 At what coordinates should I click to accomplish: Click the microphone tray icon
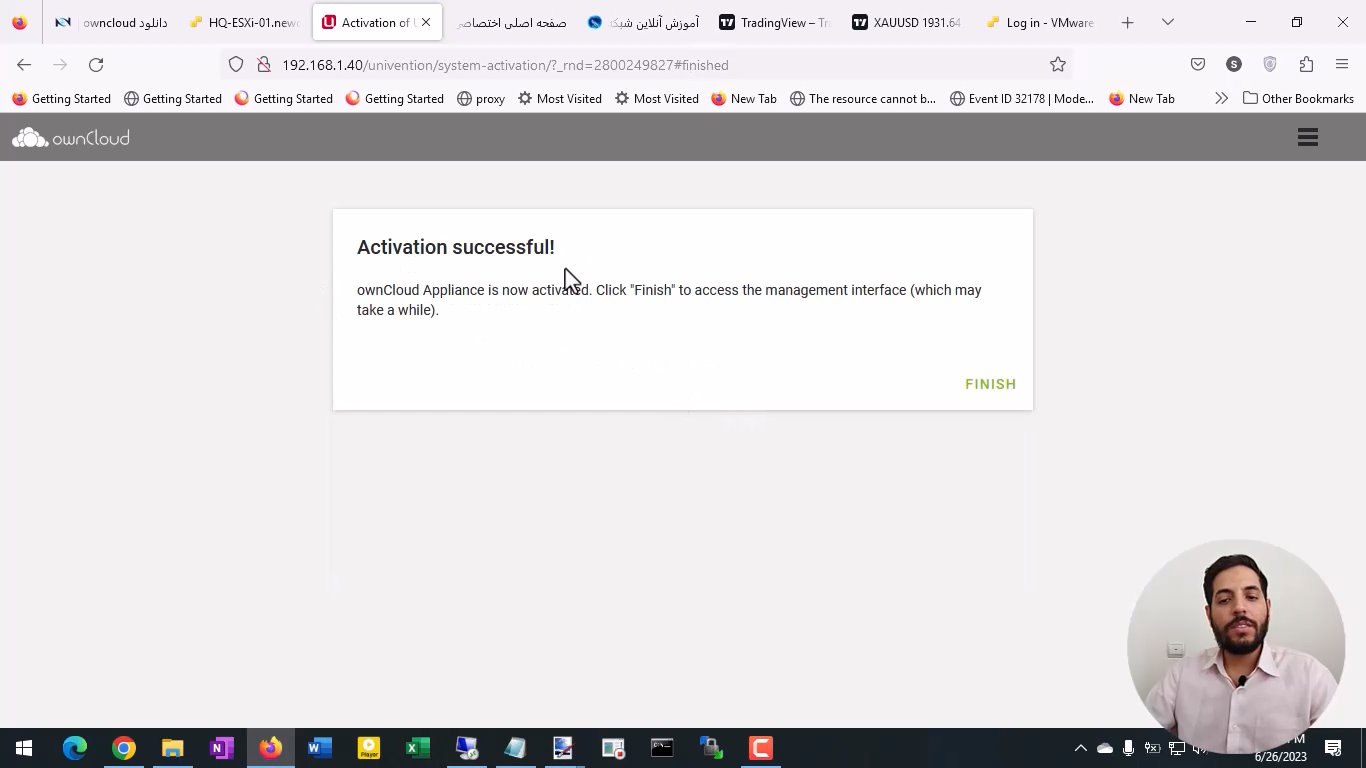pyautogui.click(x=1128, y=748)
